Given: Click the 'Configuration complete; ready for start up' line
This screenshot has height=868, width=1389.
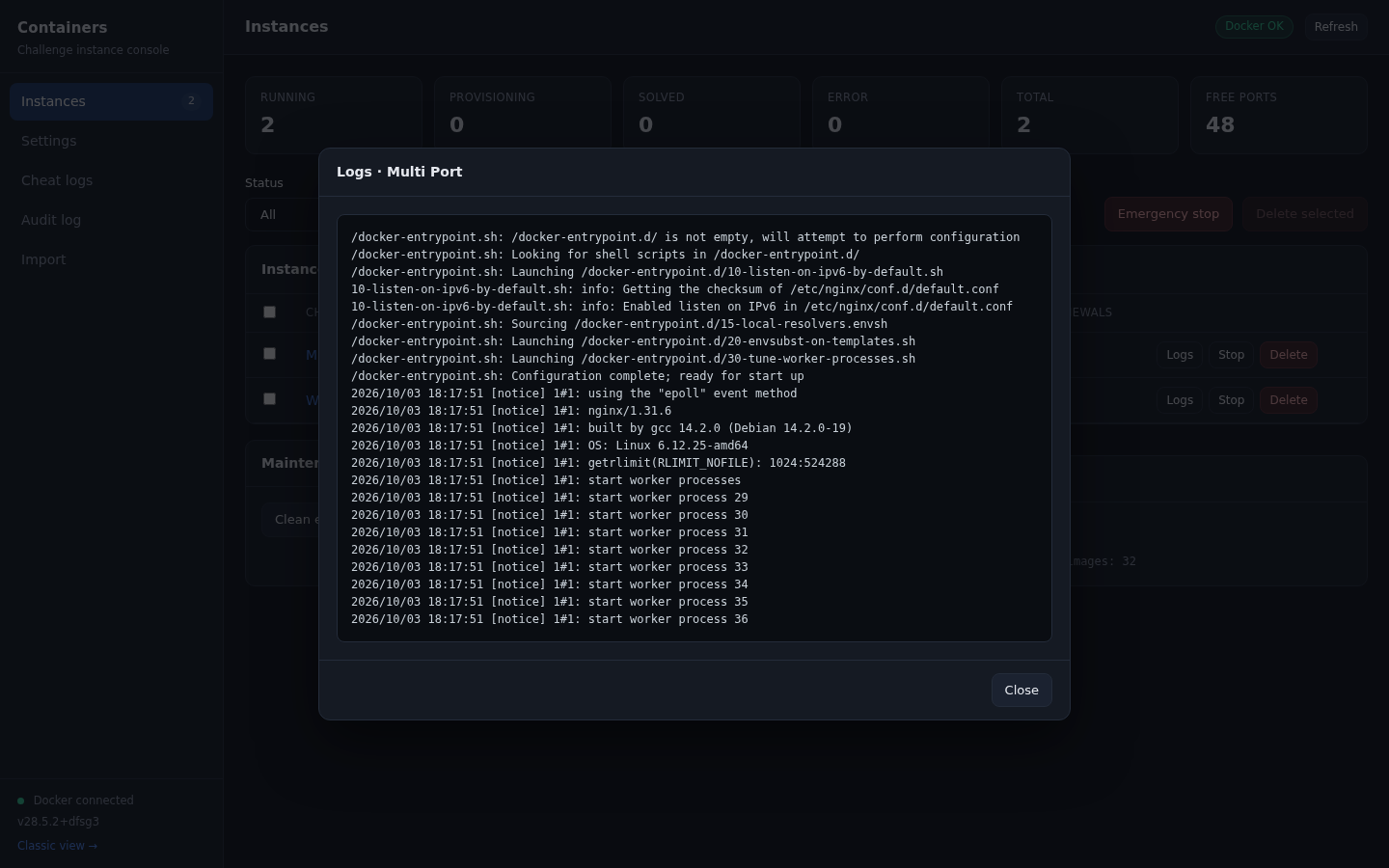Looking at the screenshot, I should coord(578,376).
